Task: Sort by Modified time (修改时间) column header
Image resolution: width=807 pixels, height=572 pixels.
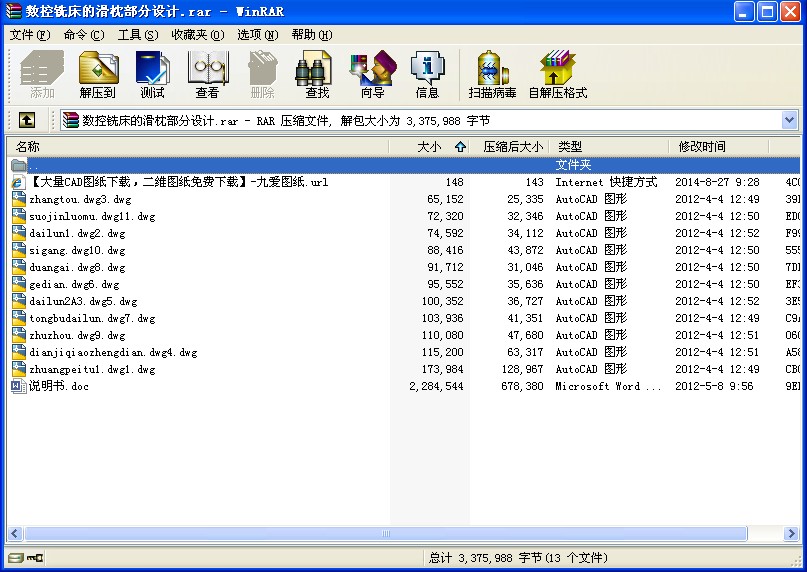Action: point(718,147)
